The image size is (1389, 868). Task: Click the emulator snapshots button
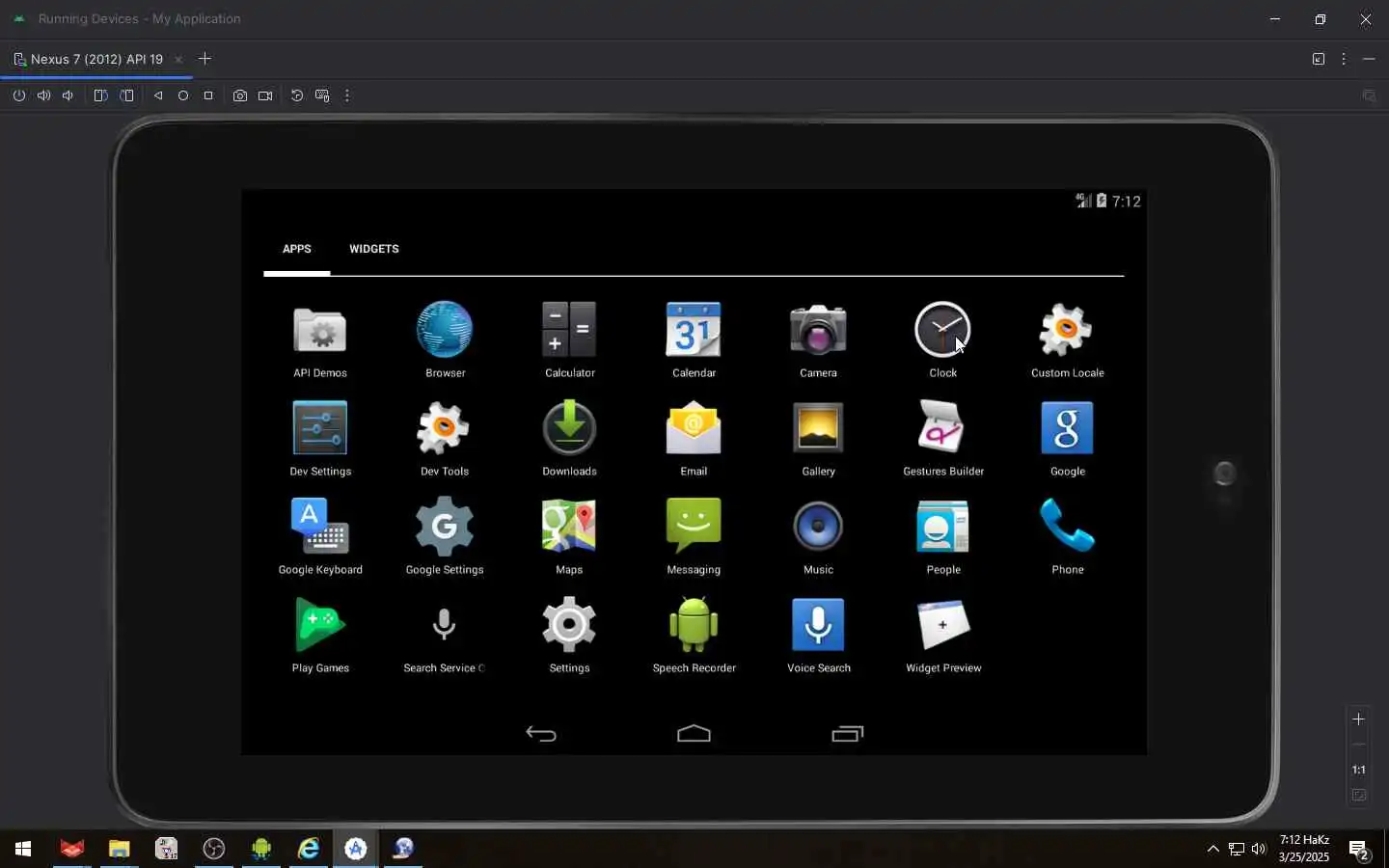tap(297, 95)
